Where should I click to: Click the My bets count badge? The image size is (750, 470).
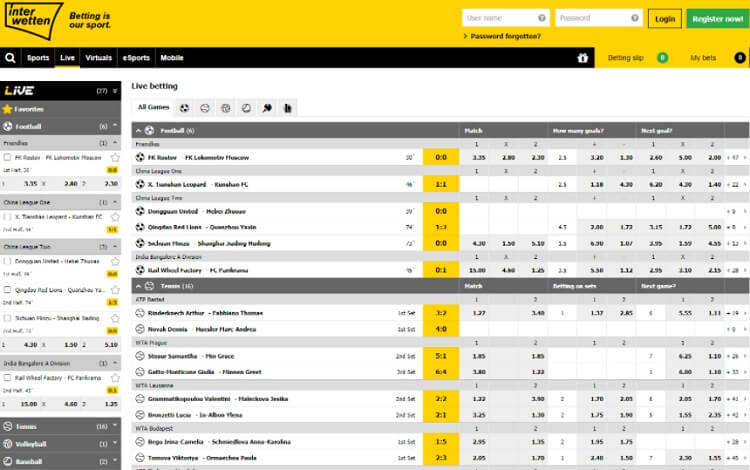739,58
